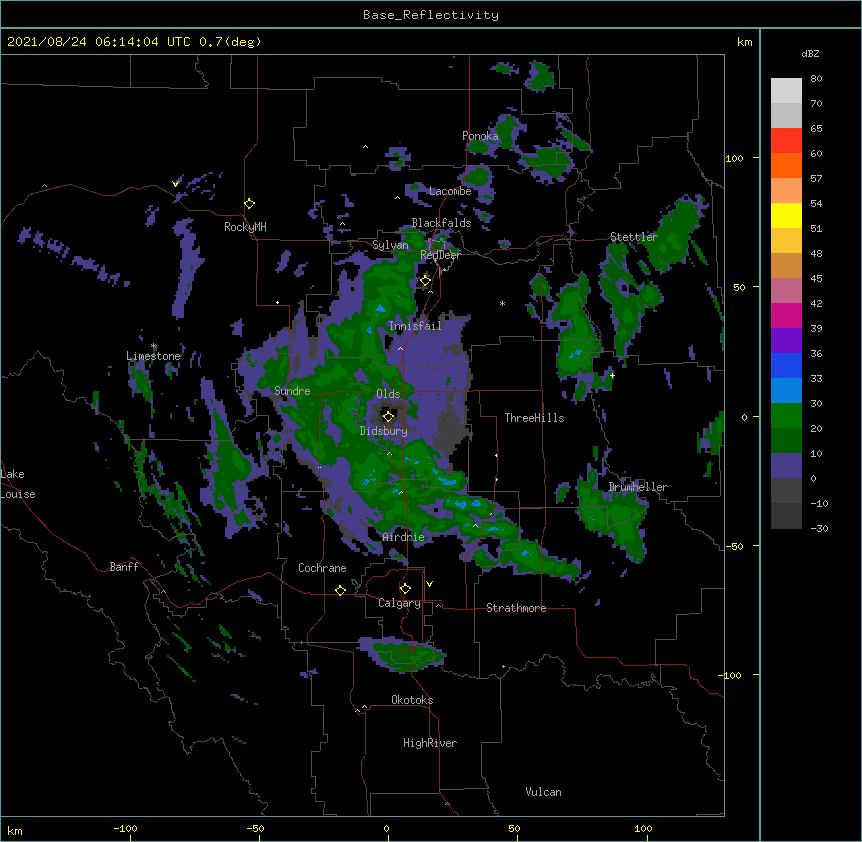Click the dark gray -30 to -10 legend band
This screenshot has width=862, height=842.
[x=786, y=516]
